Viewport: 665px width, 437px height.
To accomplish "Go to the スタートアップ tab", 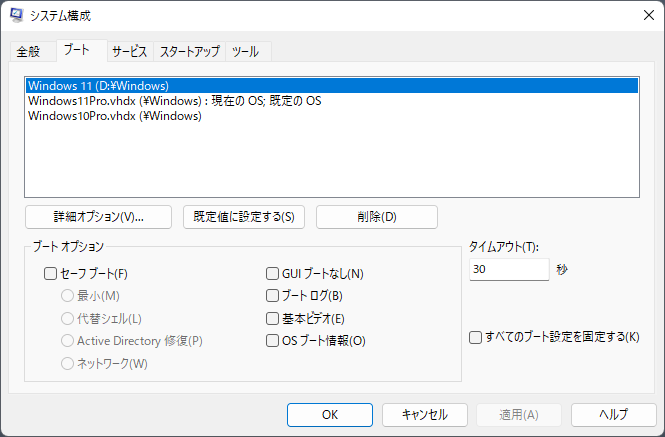I will [x=190, y=52].
